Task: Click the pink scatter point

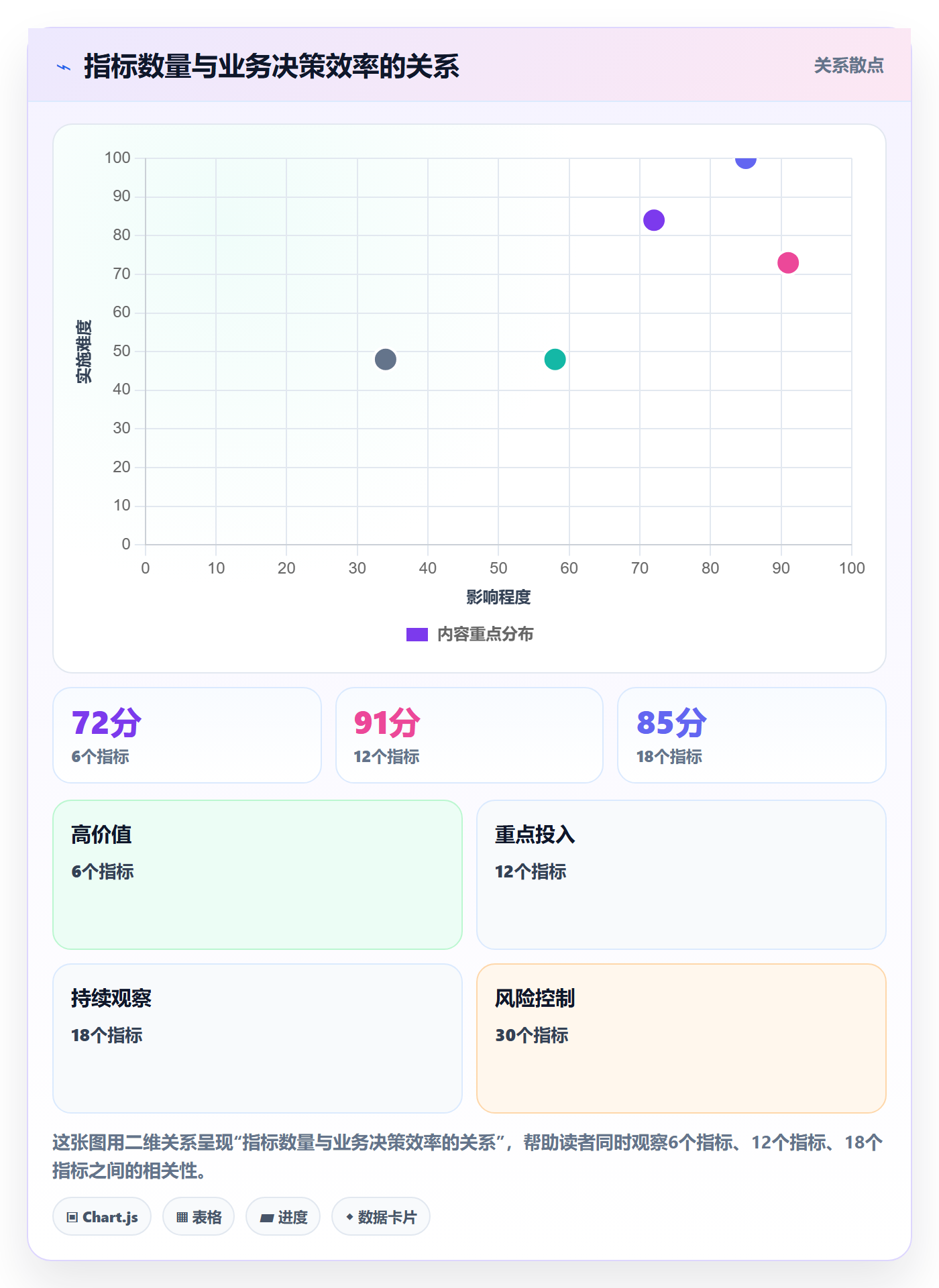Action: (x=788, y=263)
